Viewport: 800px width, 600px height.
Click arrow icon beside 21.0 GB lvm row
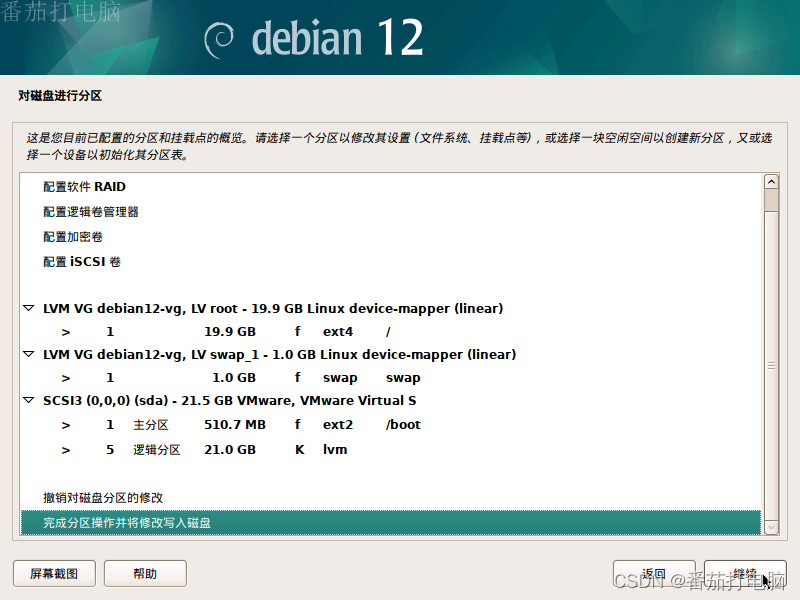tap(66, 450)
